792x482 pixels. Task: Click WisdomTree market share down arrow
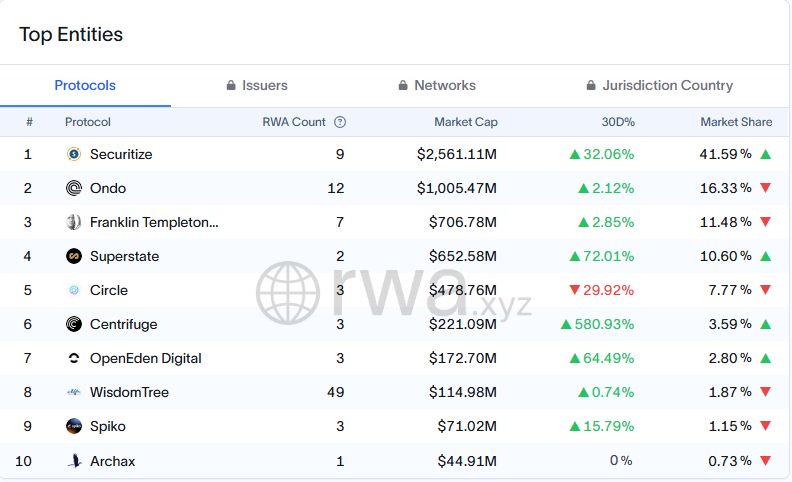pos(766,392)
